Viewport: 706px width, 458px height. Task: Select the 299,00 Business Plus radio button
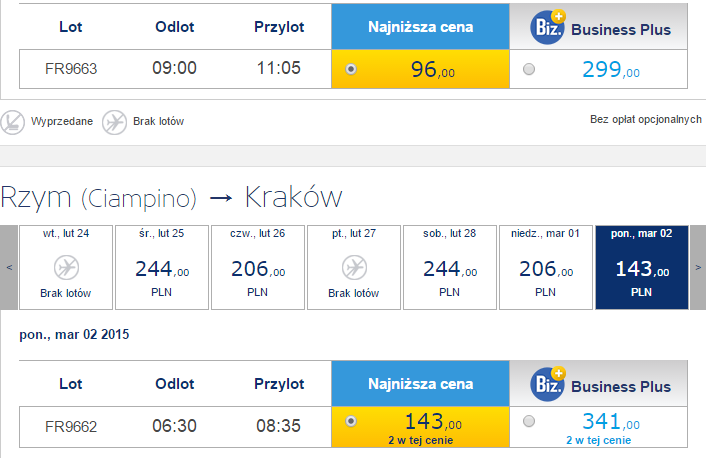pos(528,70)
